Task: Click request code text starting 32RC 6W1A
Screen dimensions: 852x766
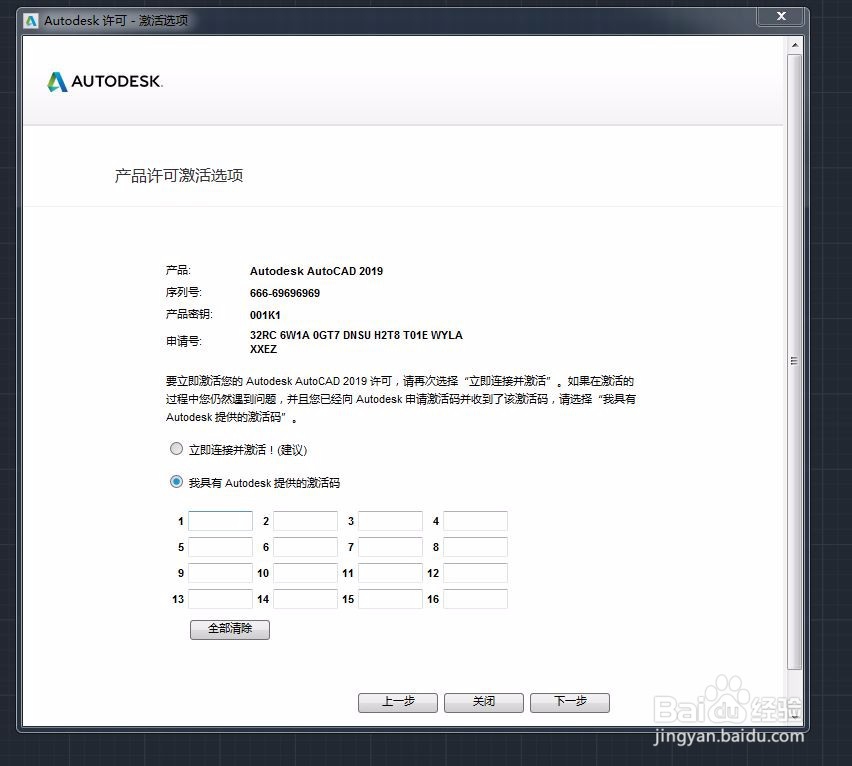Action: tap(356, 342)
